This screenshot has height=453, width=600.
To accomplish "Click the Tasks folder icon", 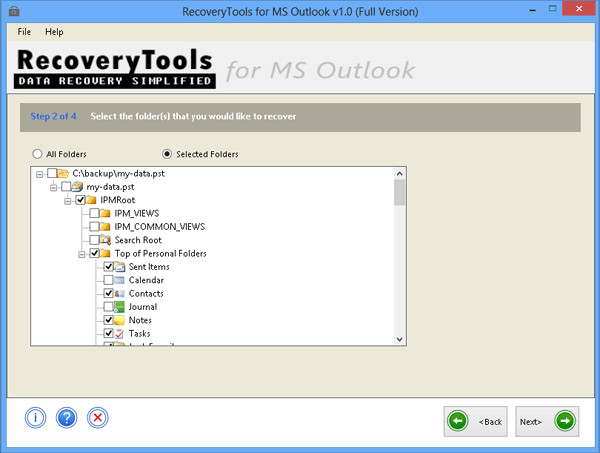I will (x=119, y=334).
